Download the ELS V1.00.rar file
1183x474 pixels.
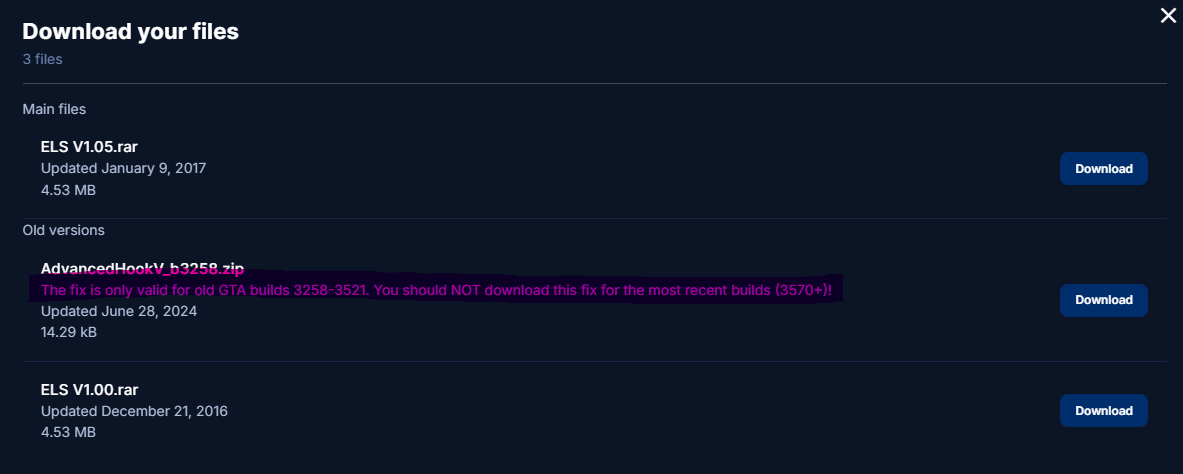pyautogui.click(x=1103, y=411)
